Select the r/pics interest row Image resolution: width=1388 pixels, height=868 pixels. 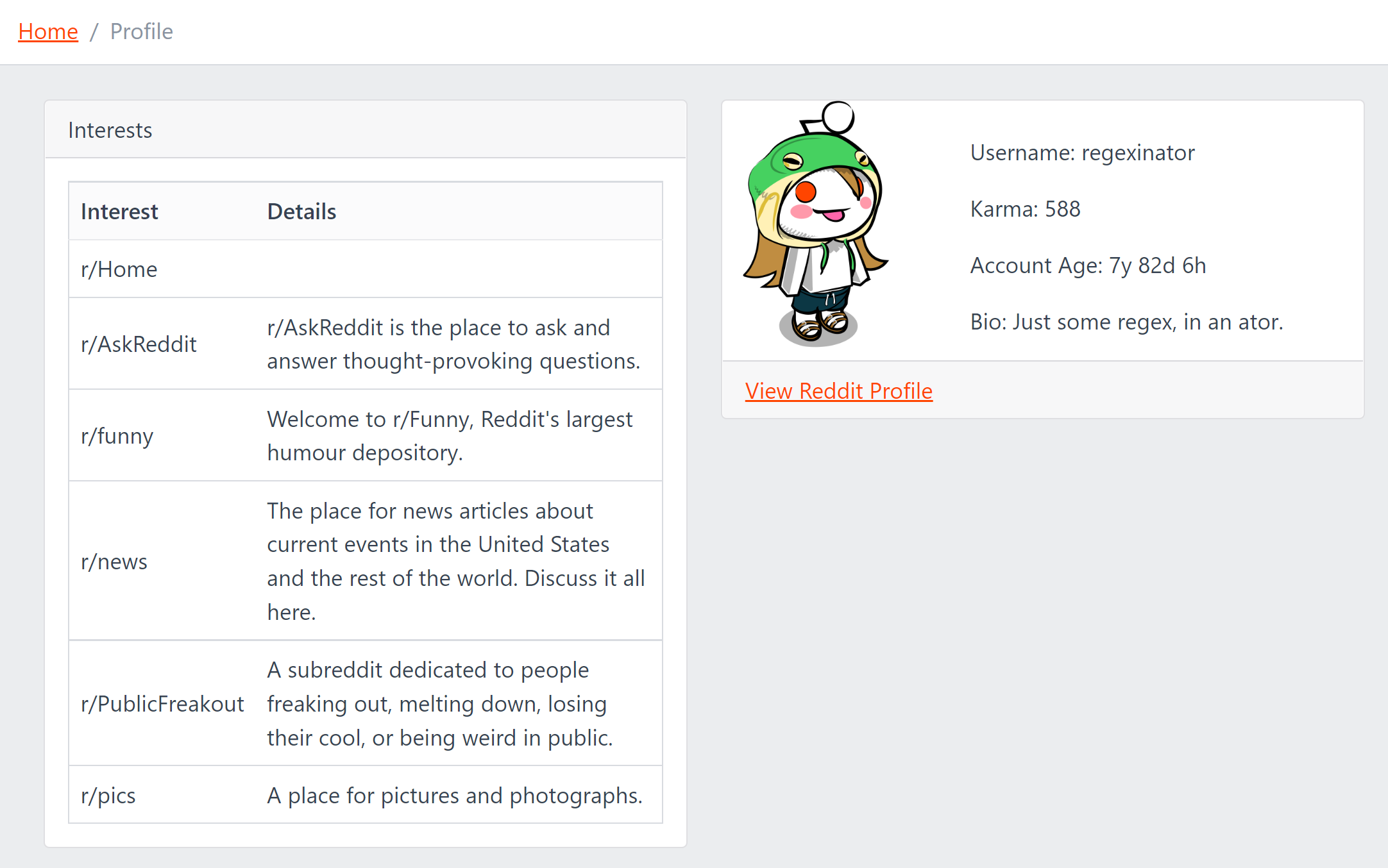click(108, 795)
